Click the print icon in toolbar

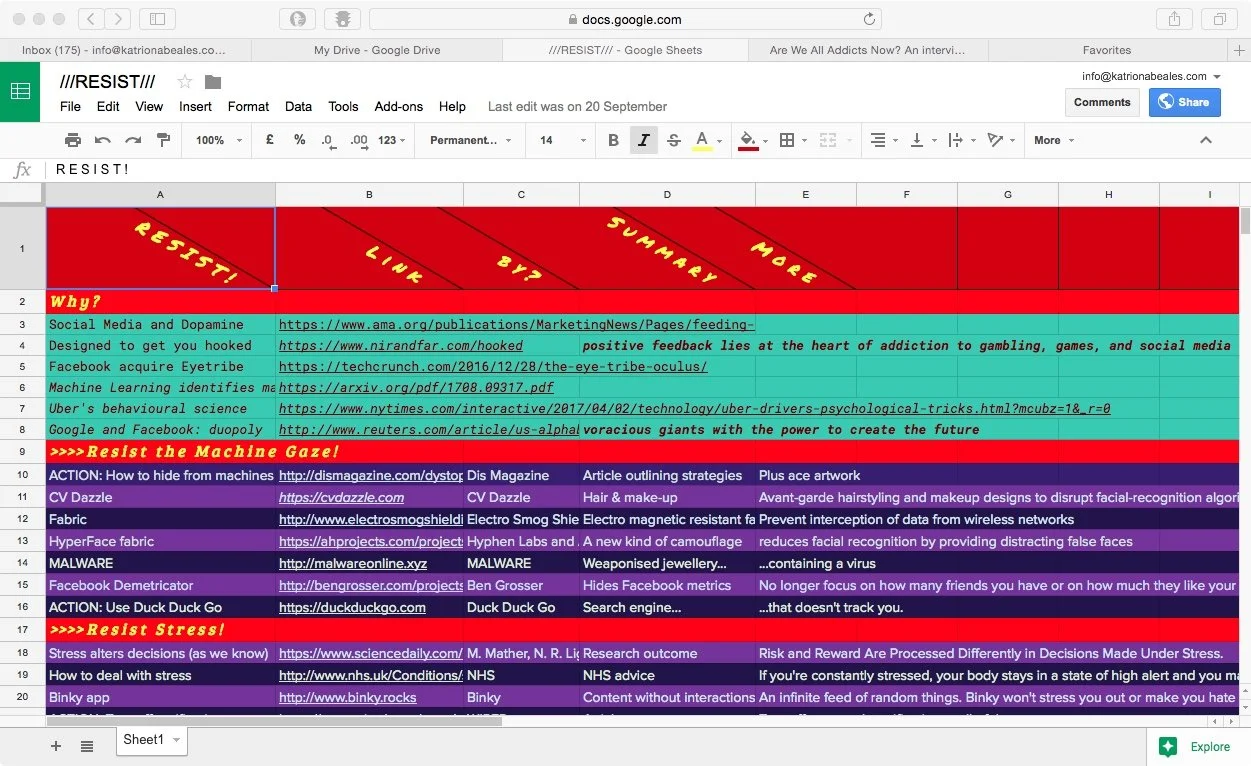coord(73,140)
